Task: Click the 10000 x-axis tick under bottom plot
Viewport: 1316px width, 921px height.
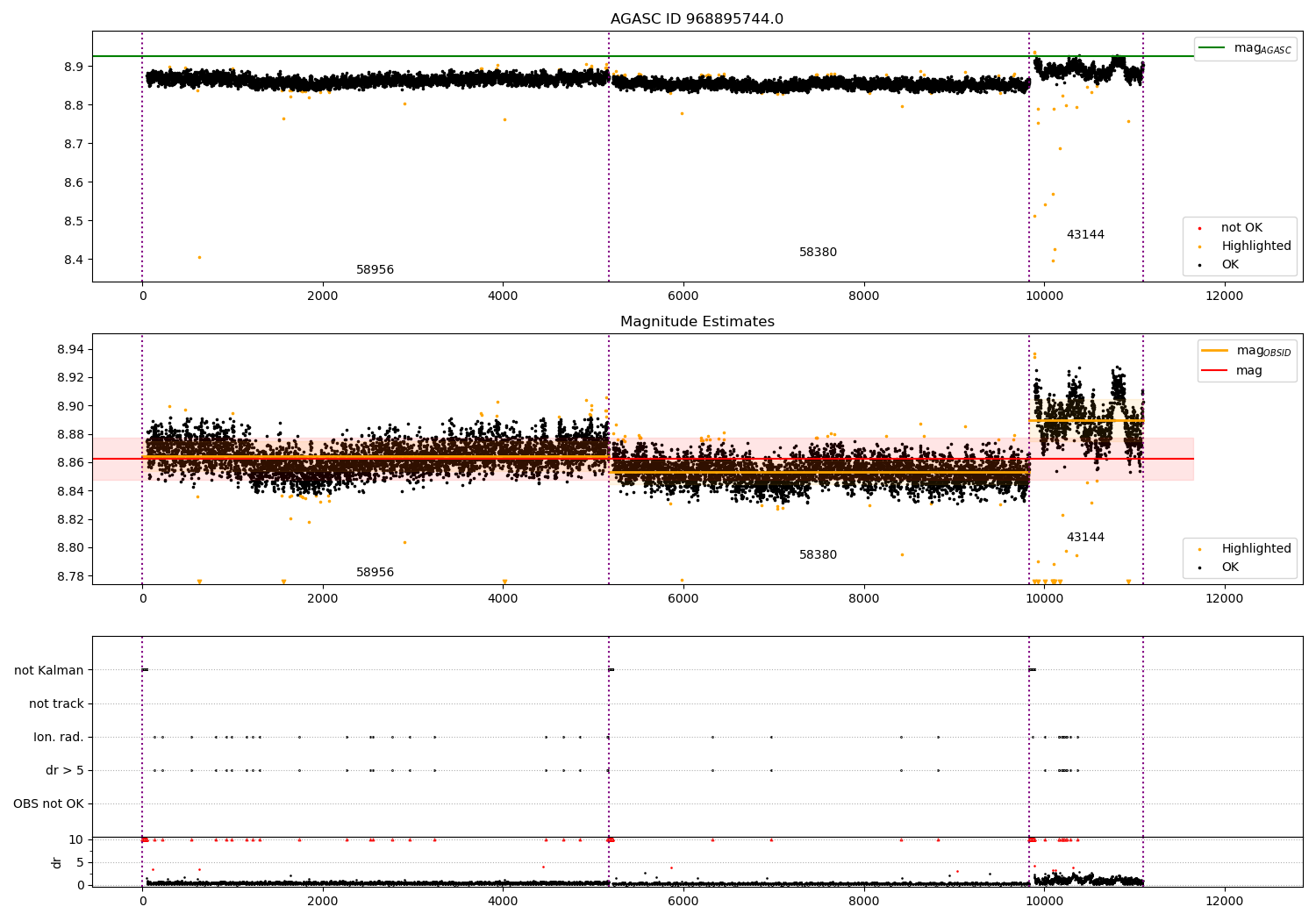Action: [x=1044, y=902]
